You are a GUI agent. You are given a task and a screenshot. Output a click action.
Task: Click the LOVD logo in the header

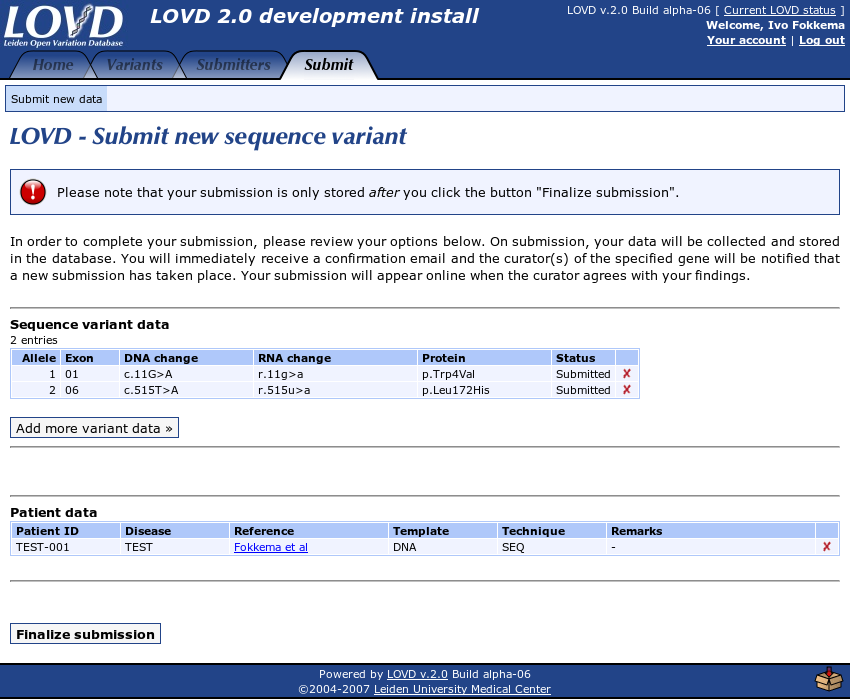pyautogui.click(x=63, y=25)
